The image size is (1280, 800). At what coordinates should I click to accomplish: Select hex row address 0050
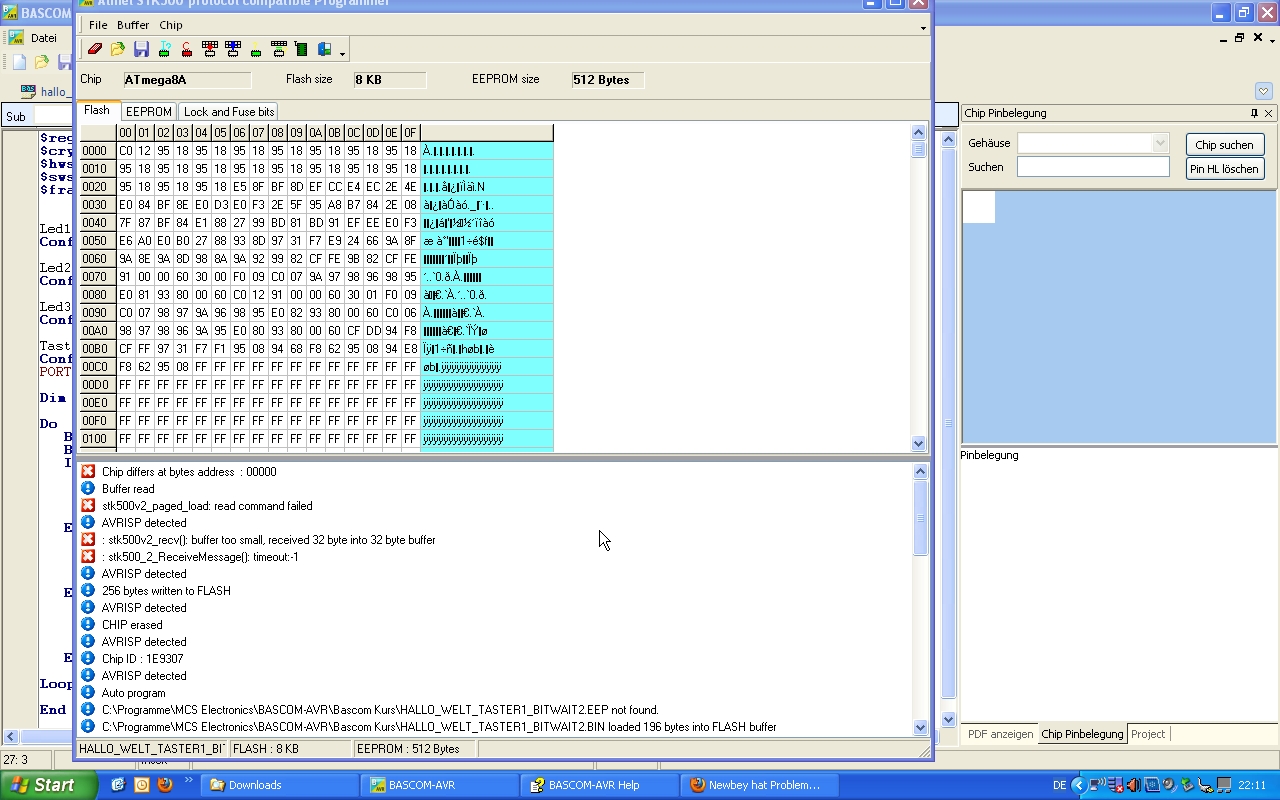[97, 241]
